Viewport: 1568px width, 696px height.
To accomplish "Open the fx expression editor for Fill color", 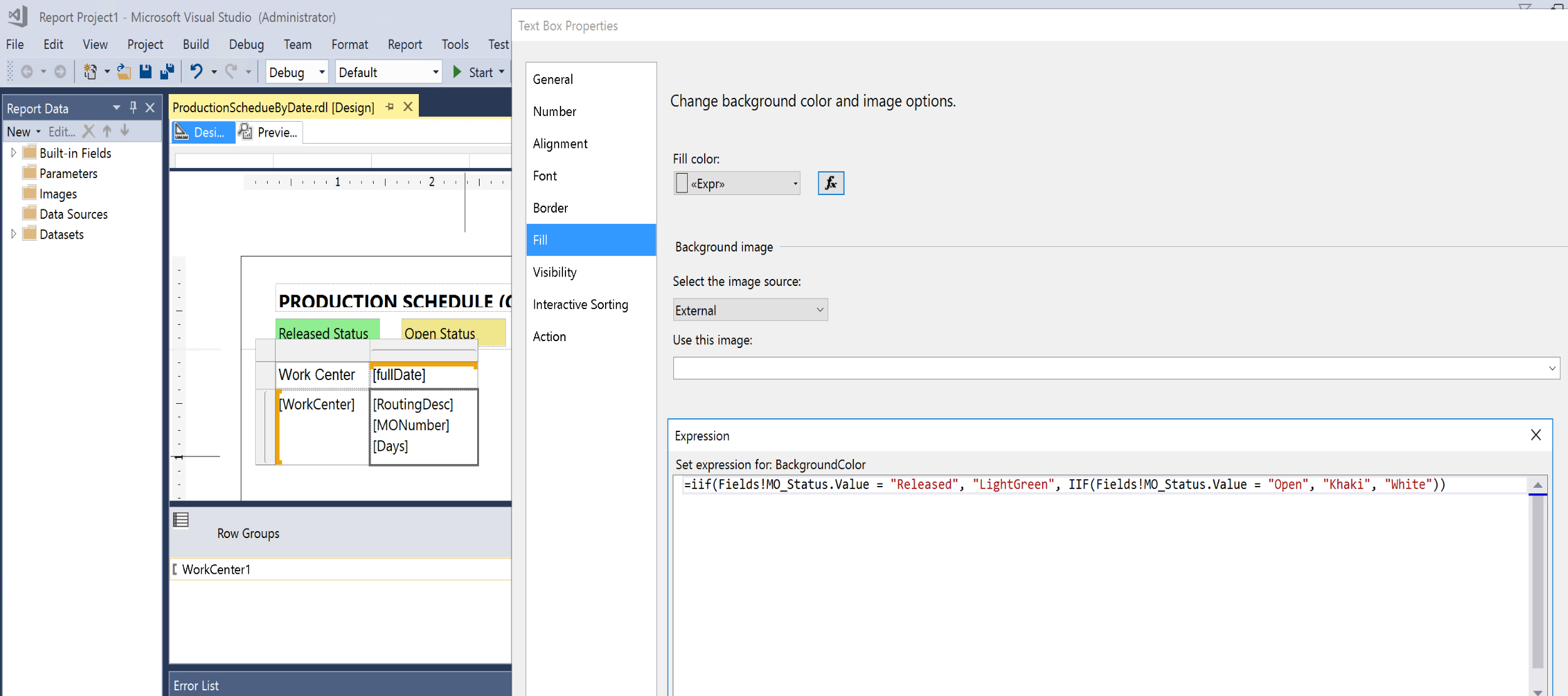I will (830, 183).
